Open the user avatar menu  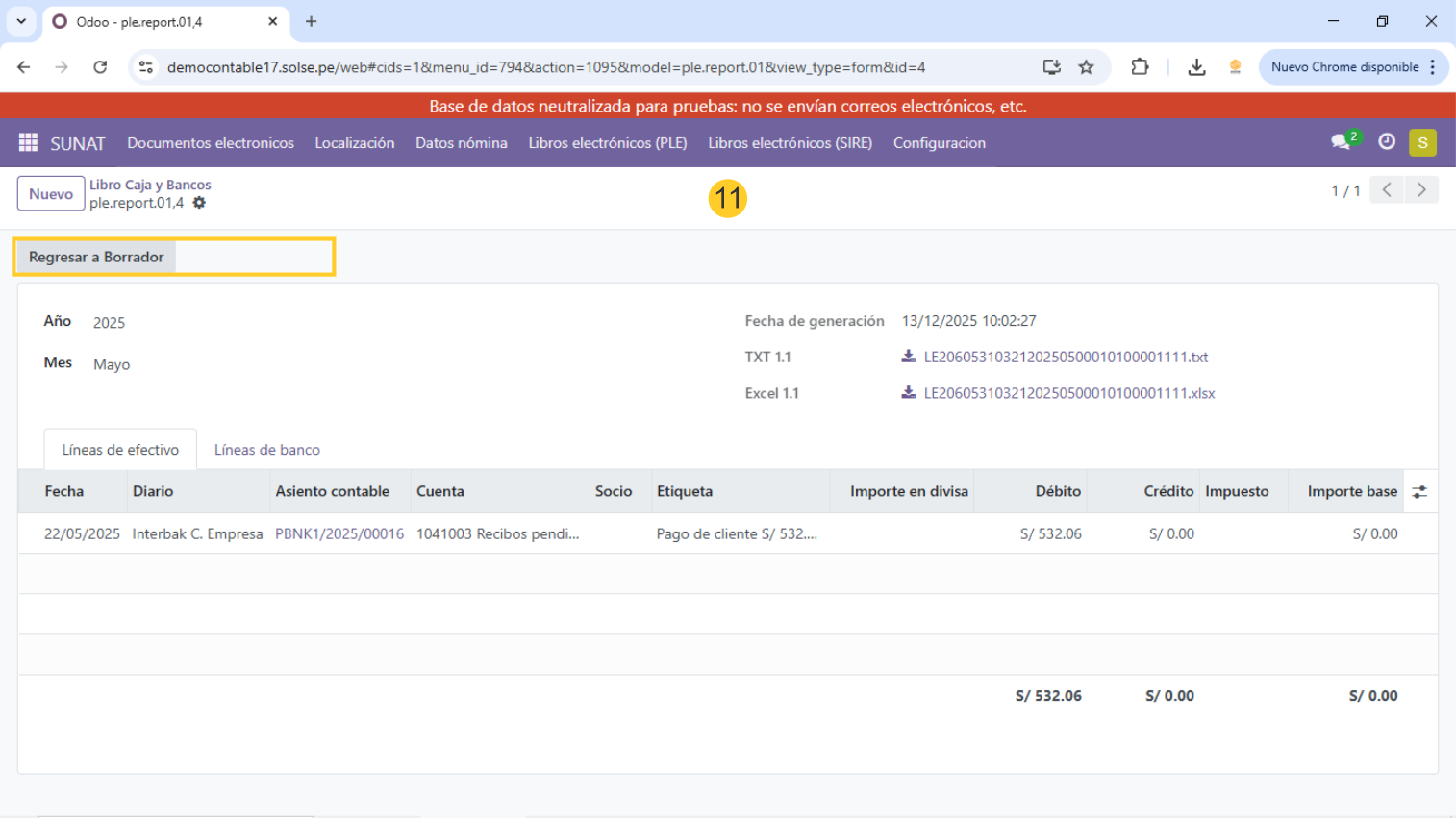(1422, 142)
